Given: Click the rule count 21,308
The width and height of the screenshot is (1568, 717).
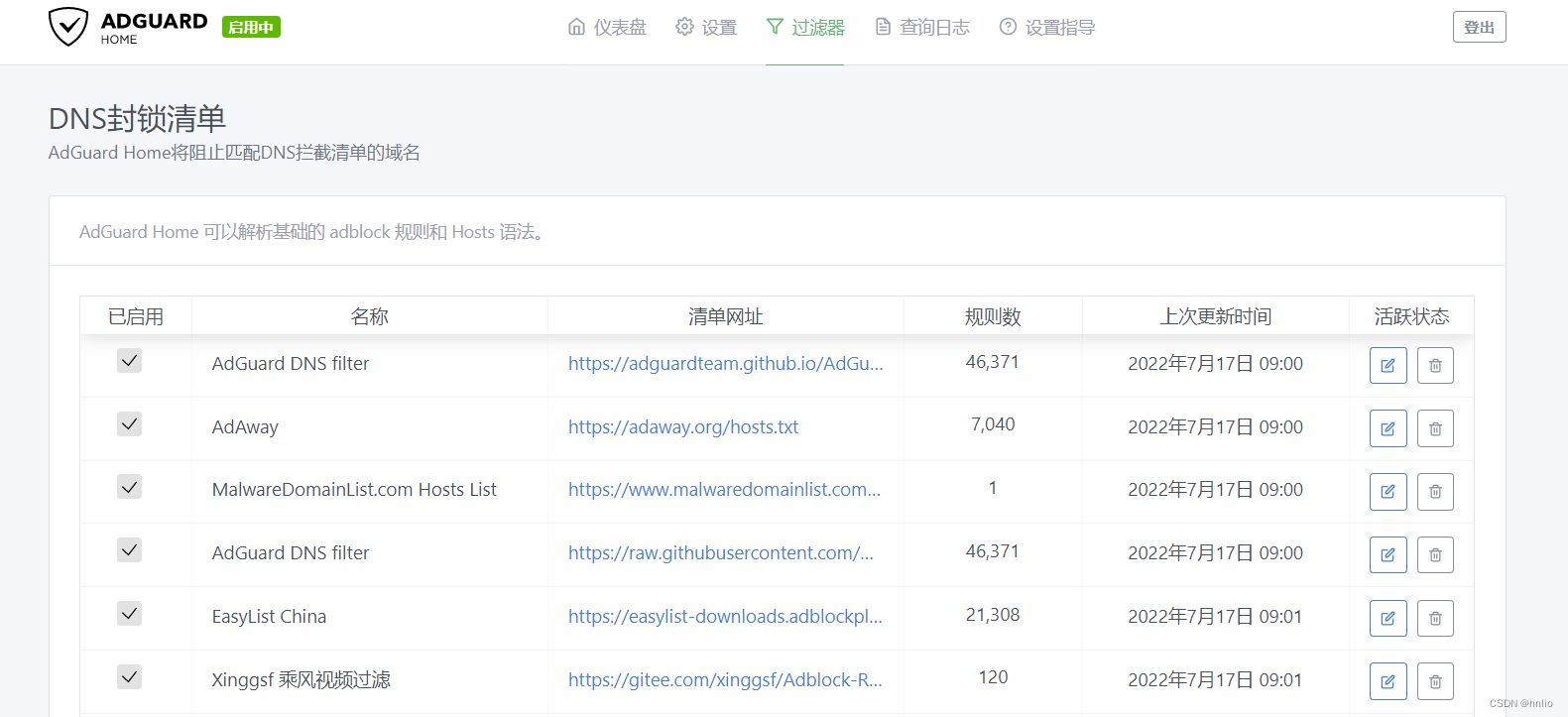Looking at the screenshot, I should [993, 615].
